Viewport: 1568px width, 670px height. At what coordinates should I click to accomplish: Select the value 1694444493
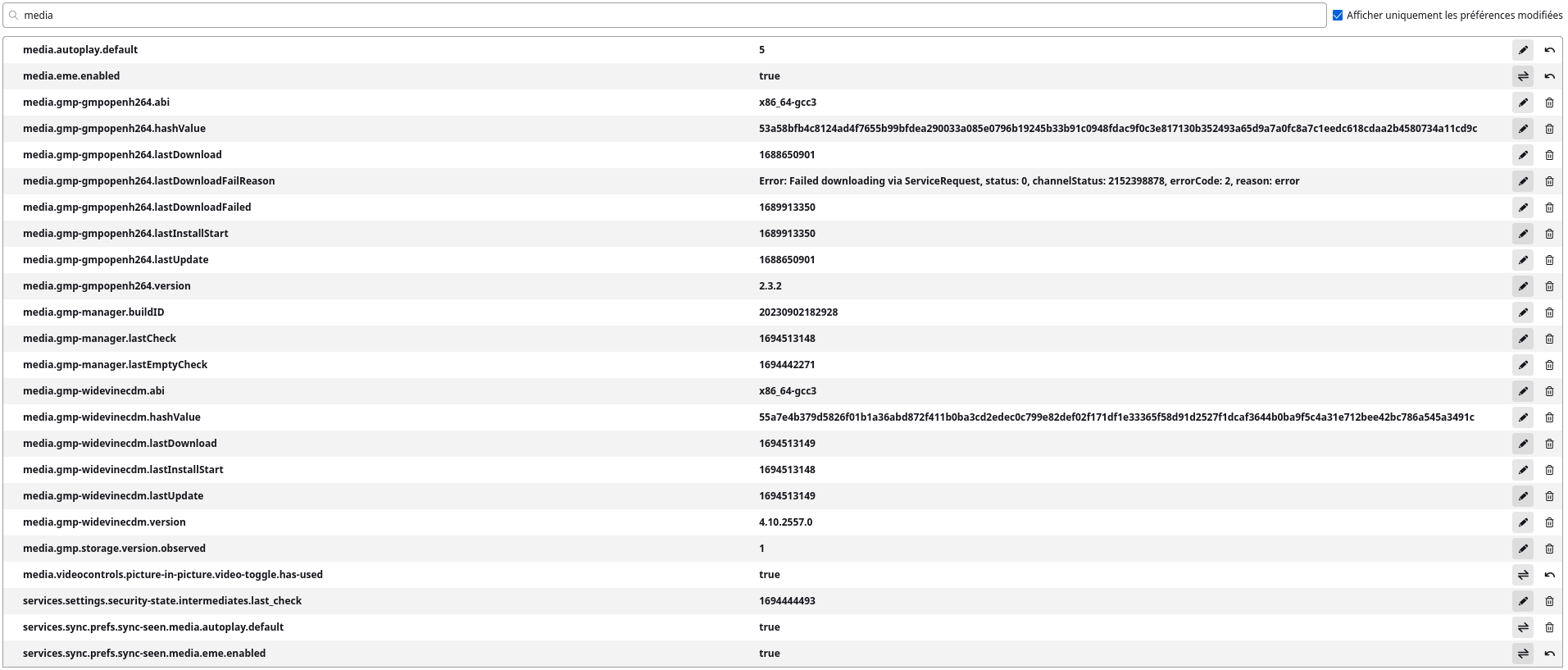click(787, 601)
